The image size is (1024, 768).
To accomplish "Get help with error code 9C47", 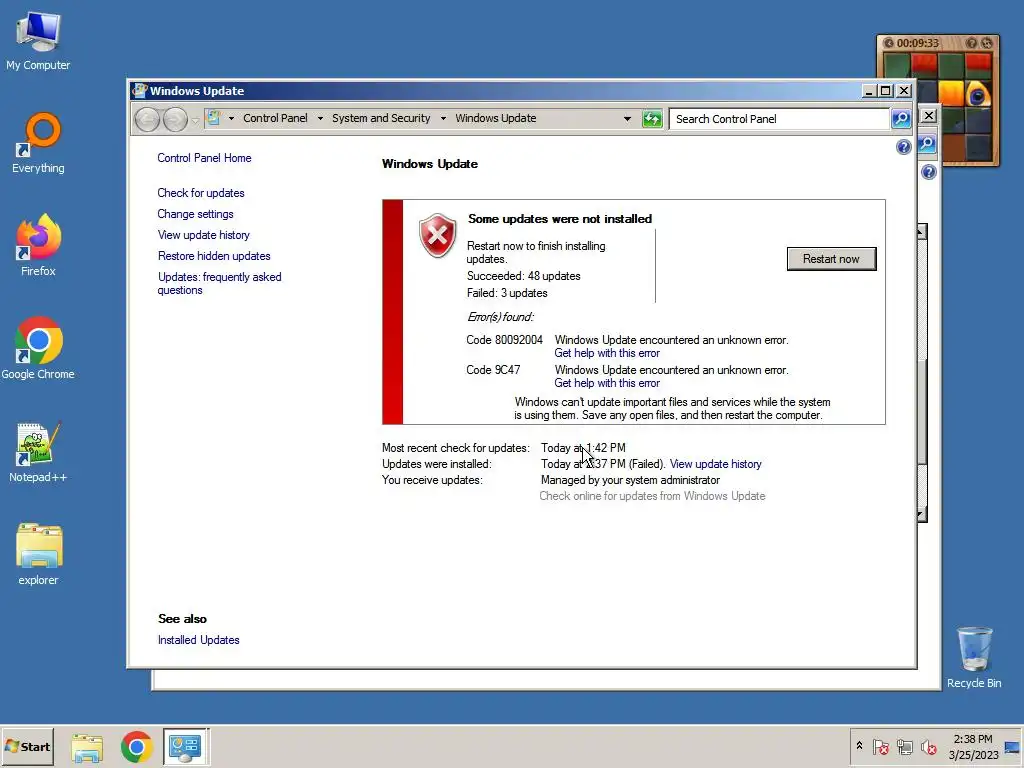I will click(x=607, y=383).
